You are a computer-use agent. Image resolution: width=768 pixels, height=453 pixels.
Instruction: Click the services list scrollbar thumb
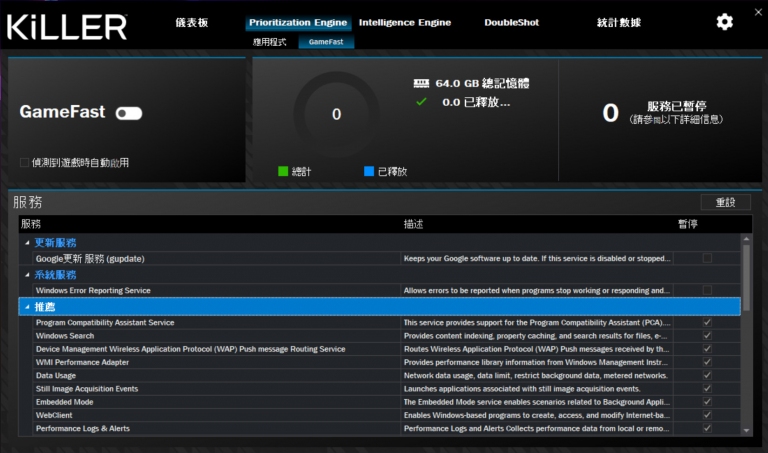(746, 277)
